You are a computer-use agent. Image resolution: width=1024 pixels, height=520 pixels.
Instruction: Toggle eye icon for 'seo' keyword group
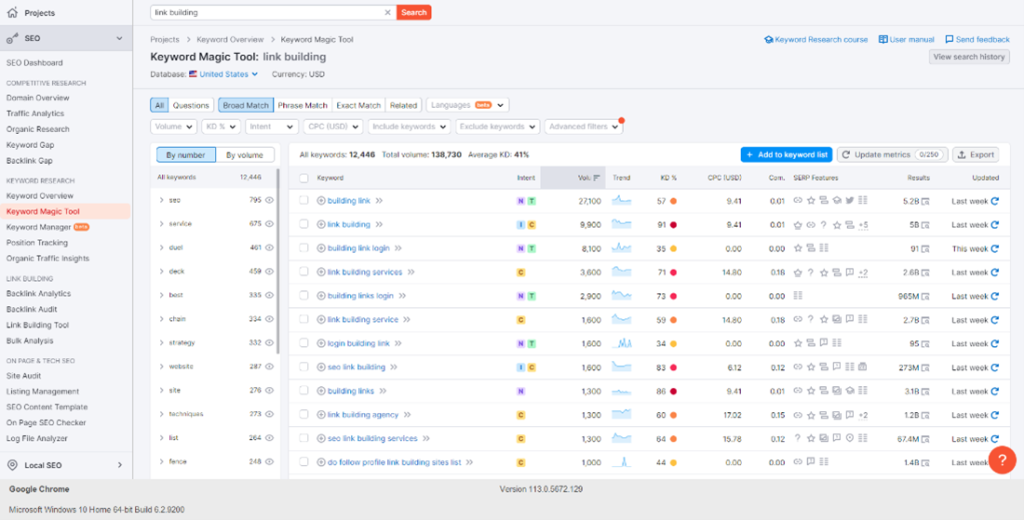pyautogui.click(x=269, y=200)
